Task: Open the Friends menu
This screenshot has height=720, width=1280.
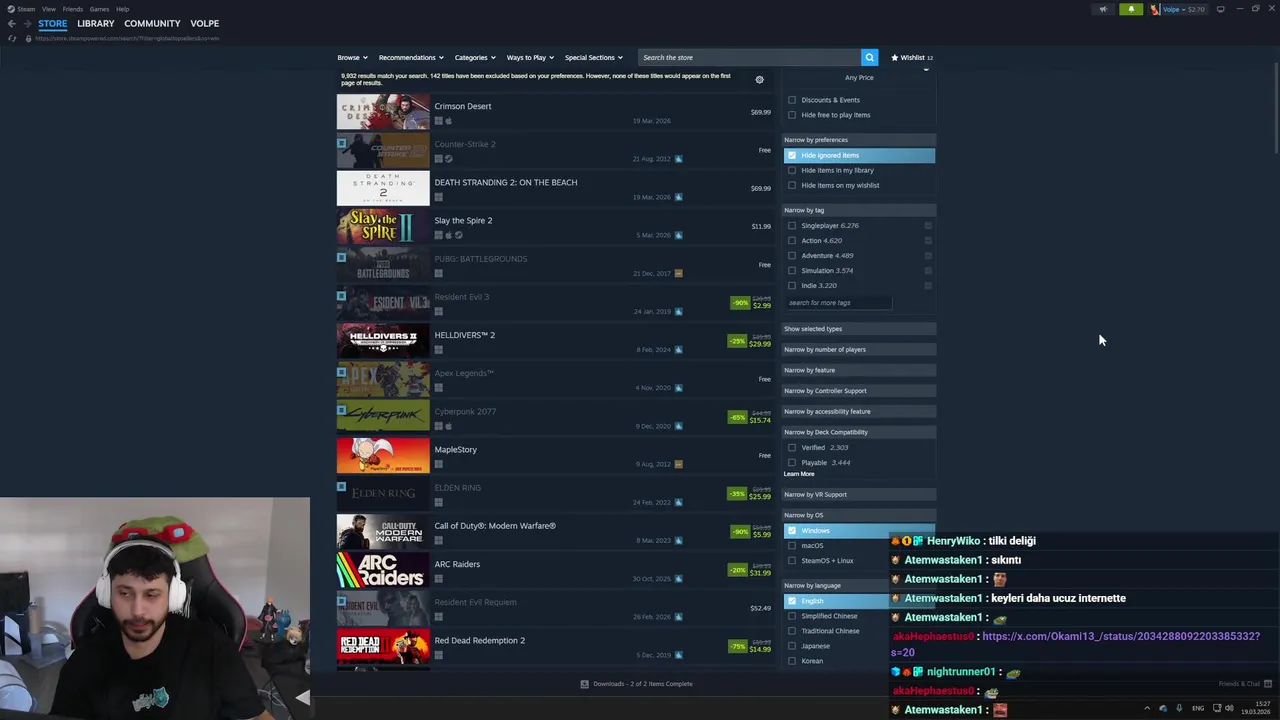Action: click(73, 9)
